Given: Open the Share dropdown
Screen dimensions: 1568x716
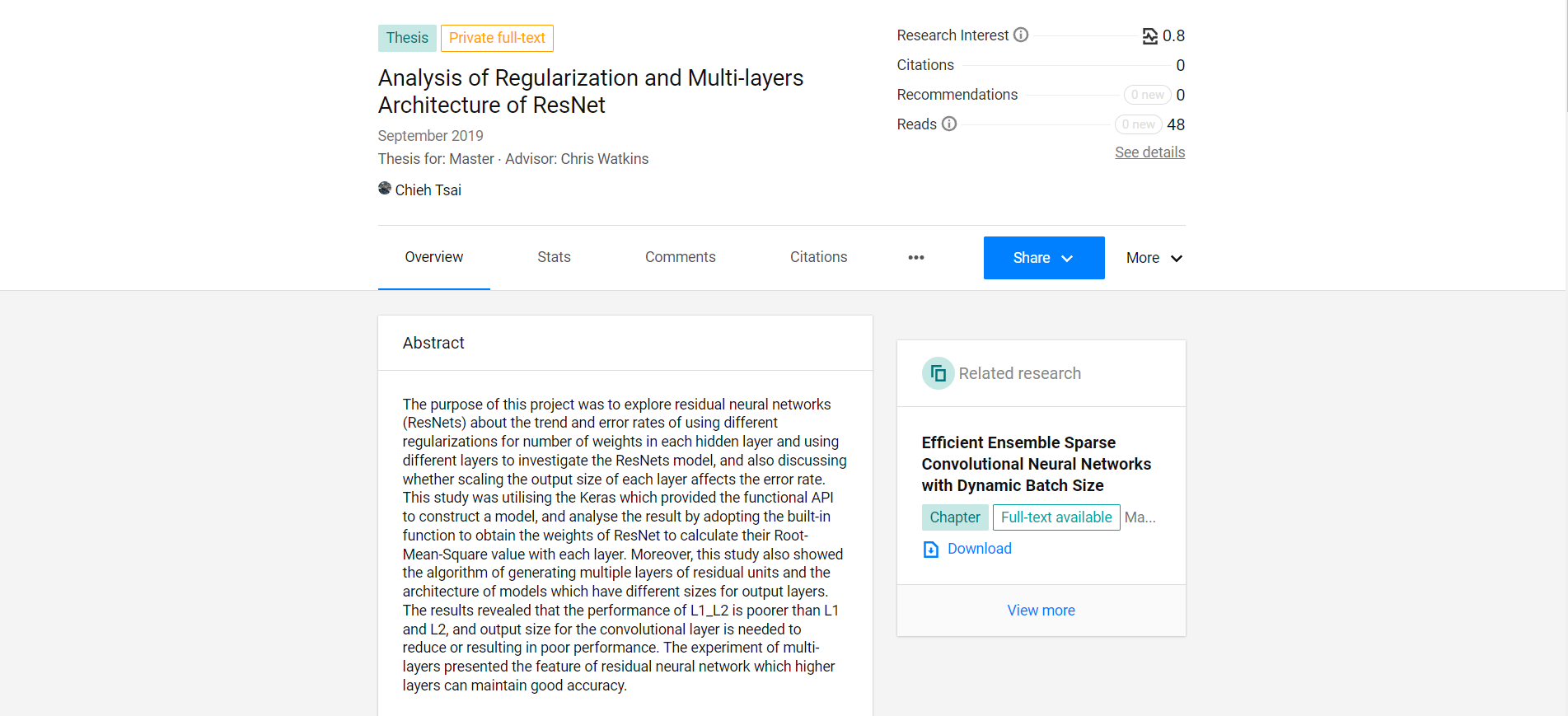Looking at the screenshot, I should (x=1044, y=258).
